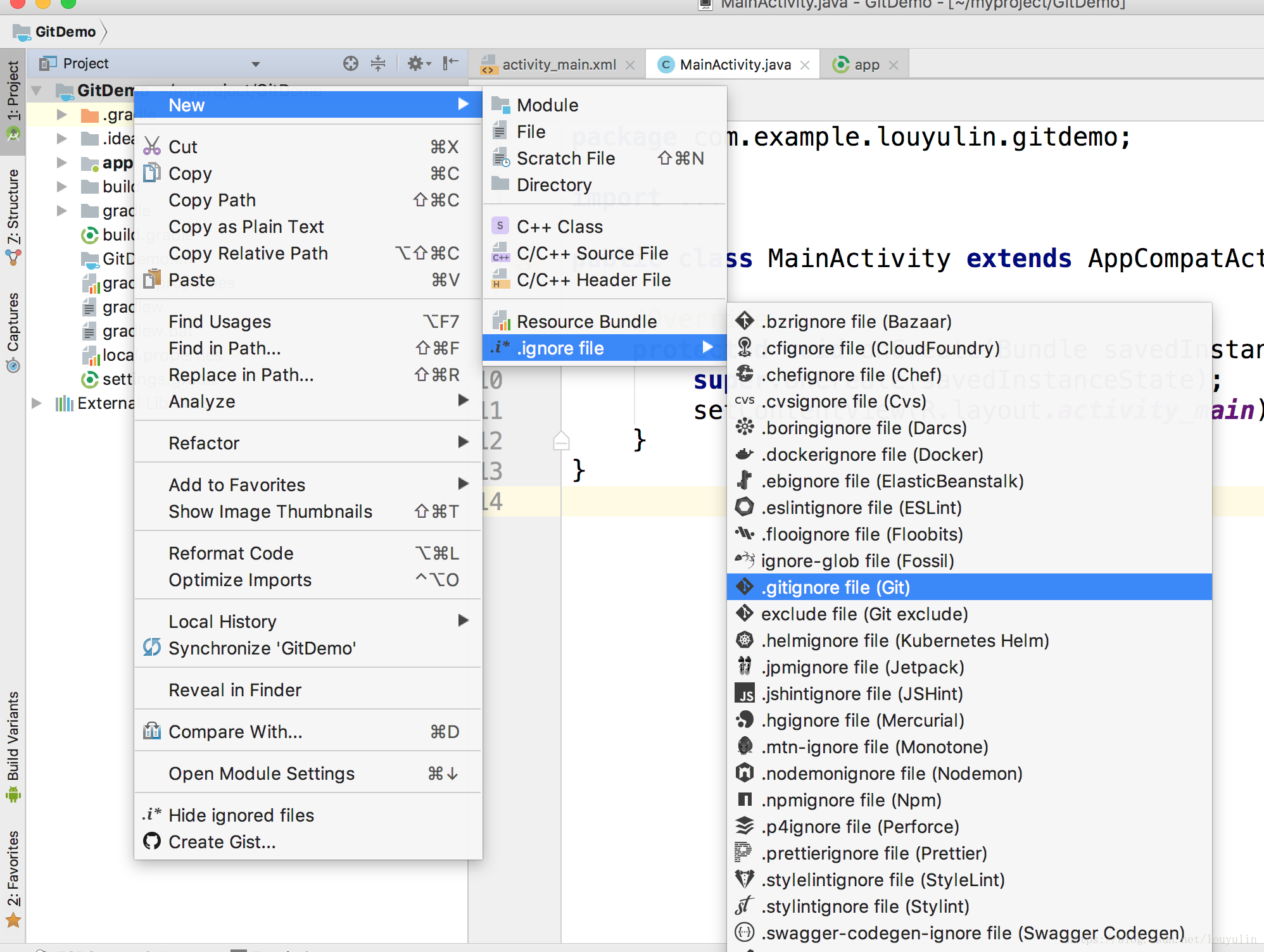Toggle the Build Variants tool window

[x=13, y=746]
